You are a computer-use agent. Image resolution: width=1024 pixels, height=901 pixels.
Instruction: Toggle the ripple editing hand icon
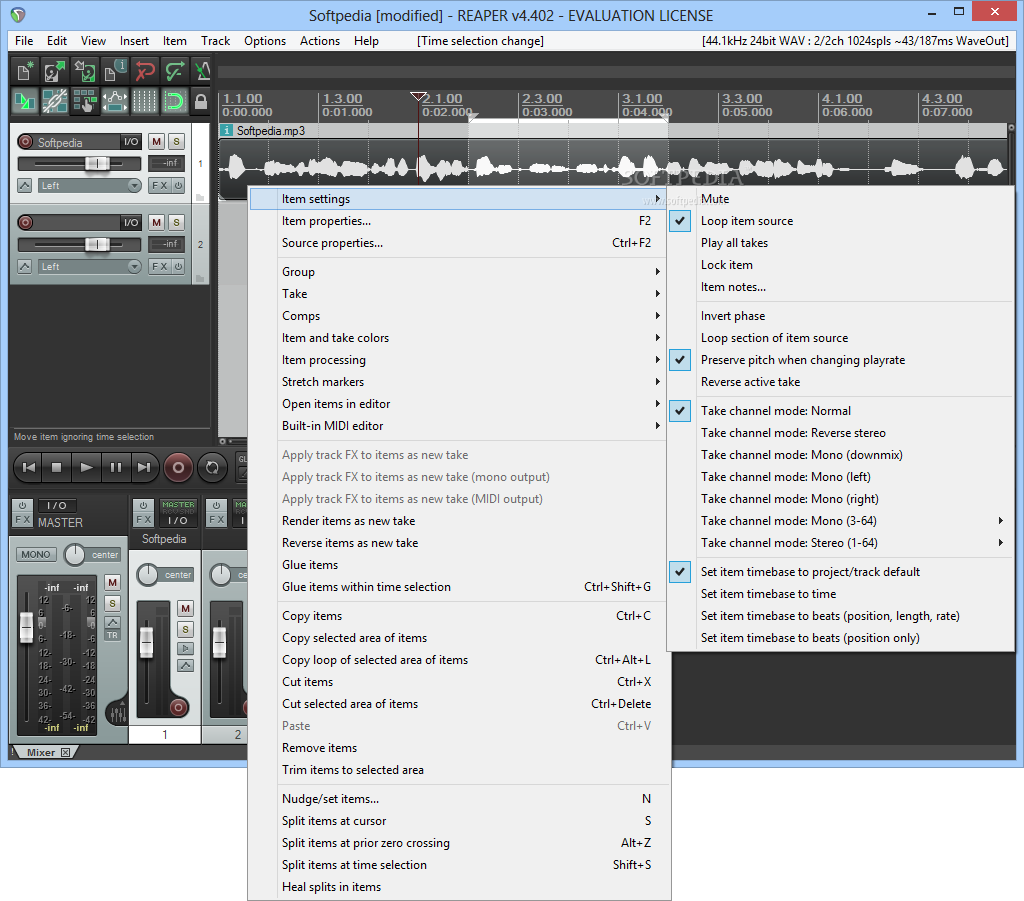click(85, 101)
